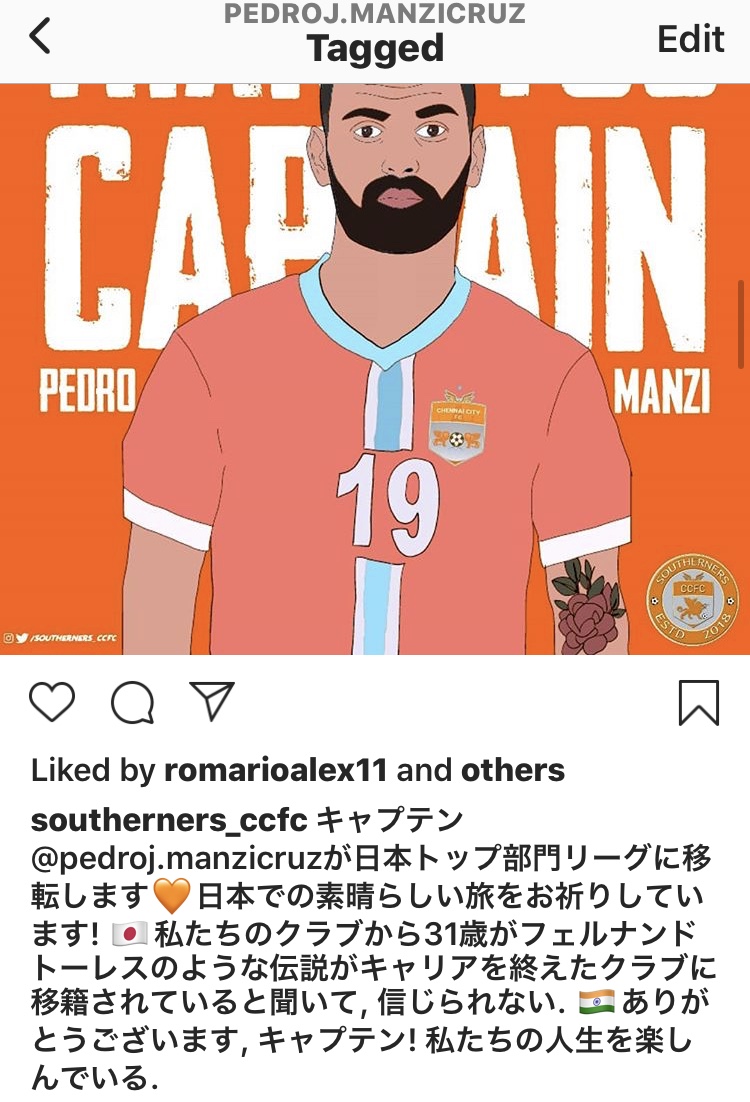Screen dimensions: 750x1102
Task: Click the PEDROJ.MANZICRUZ header username
Action: [375, 13]
